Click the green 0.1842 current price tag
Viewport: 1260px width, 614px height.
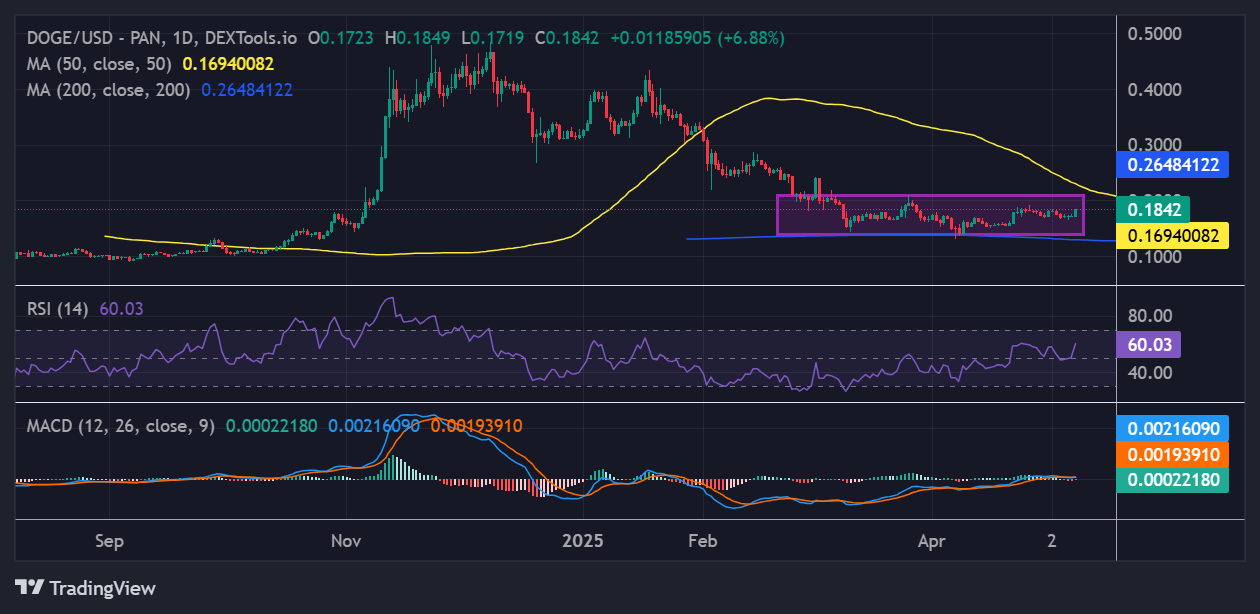(x=1154, y=210)
